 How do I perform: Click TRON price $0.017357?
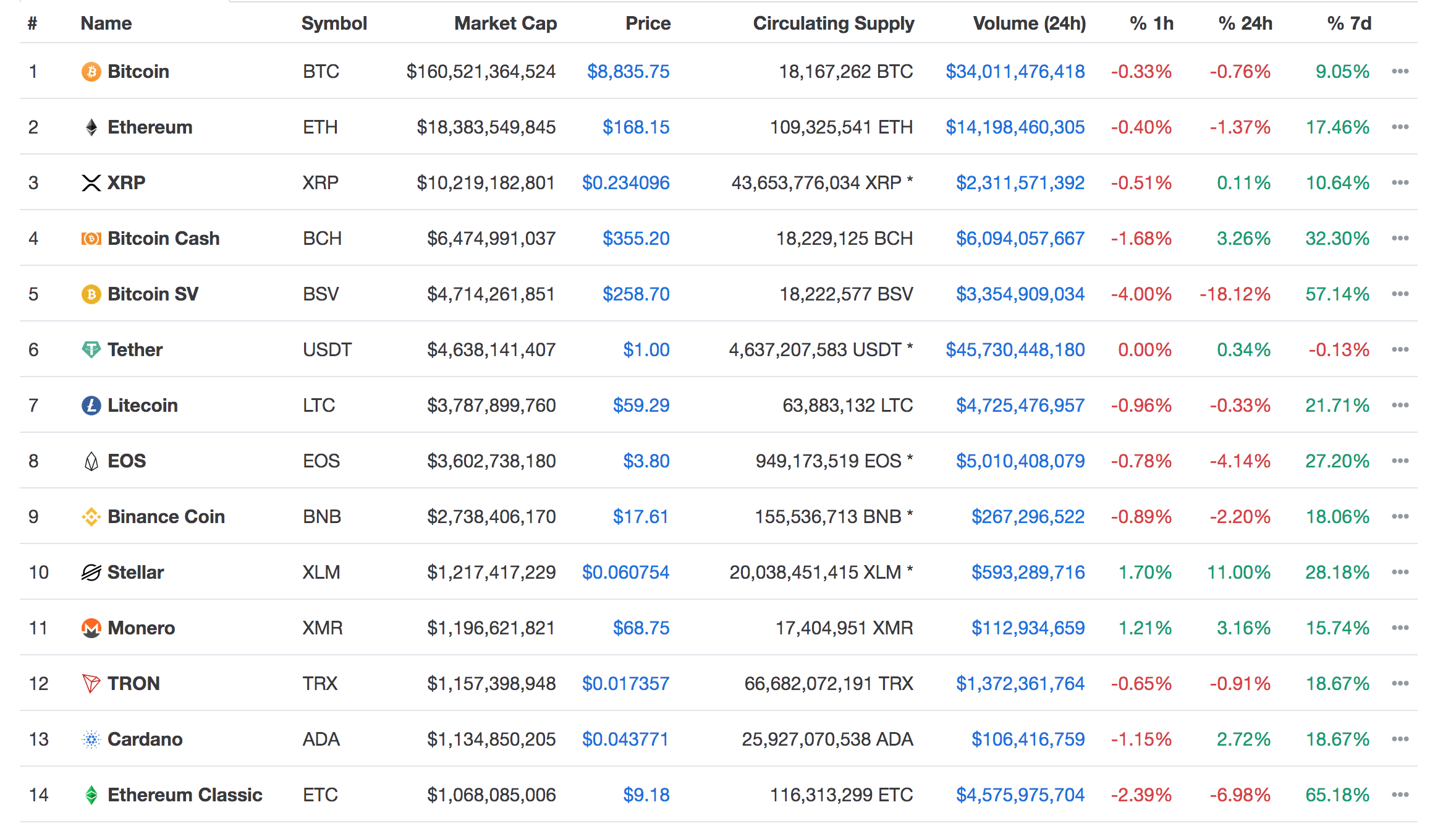(626, 684)
